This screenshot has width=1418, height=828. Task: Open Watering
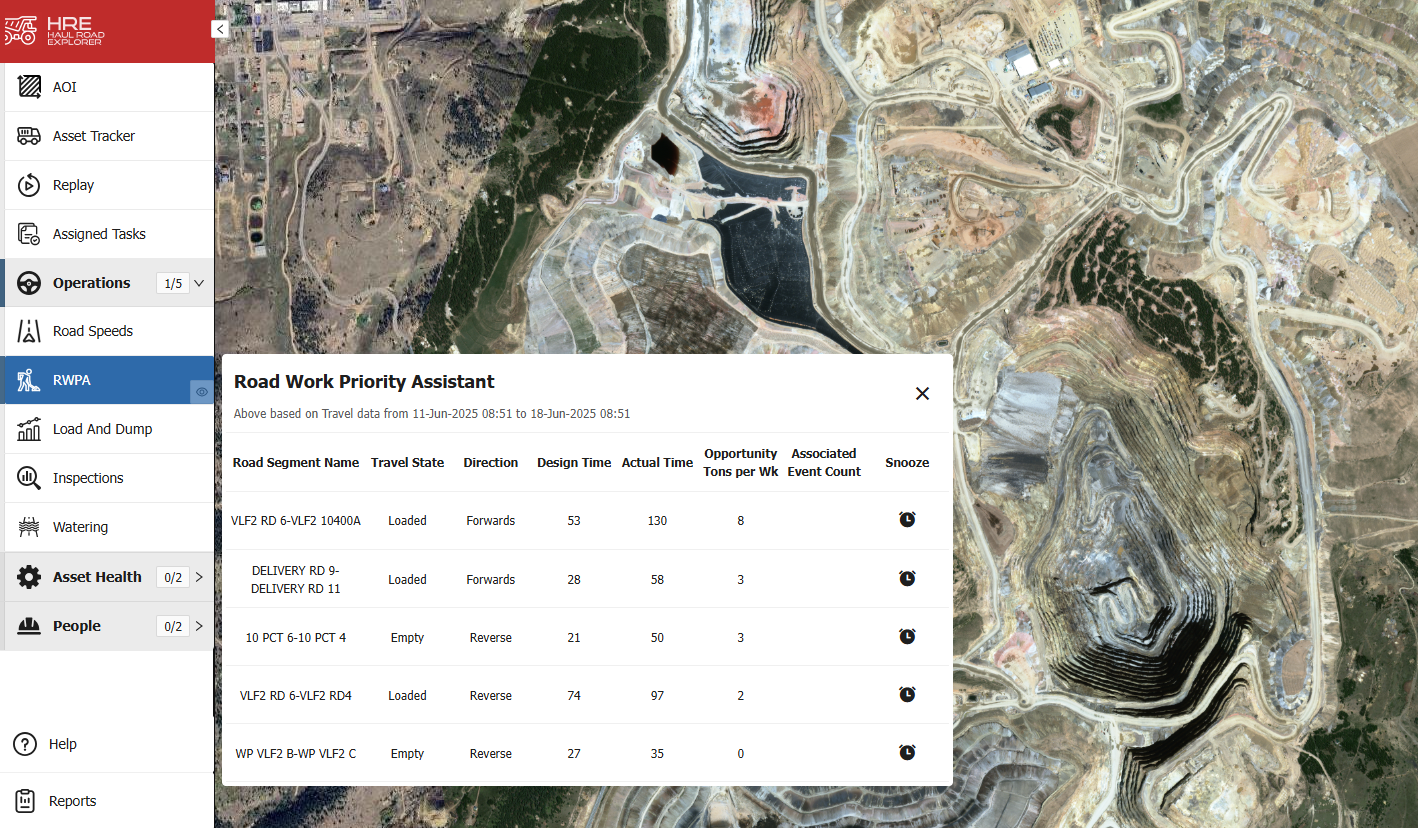click(107, 527)
